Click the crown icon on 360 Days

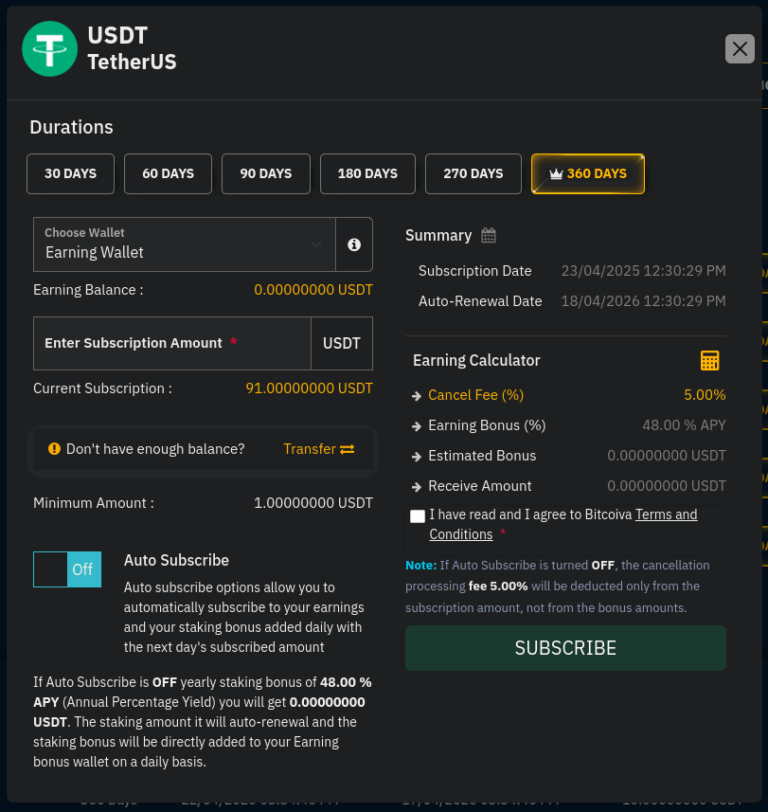[x=556, y=174]
